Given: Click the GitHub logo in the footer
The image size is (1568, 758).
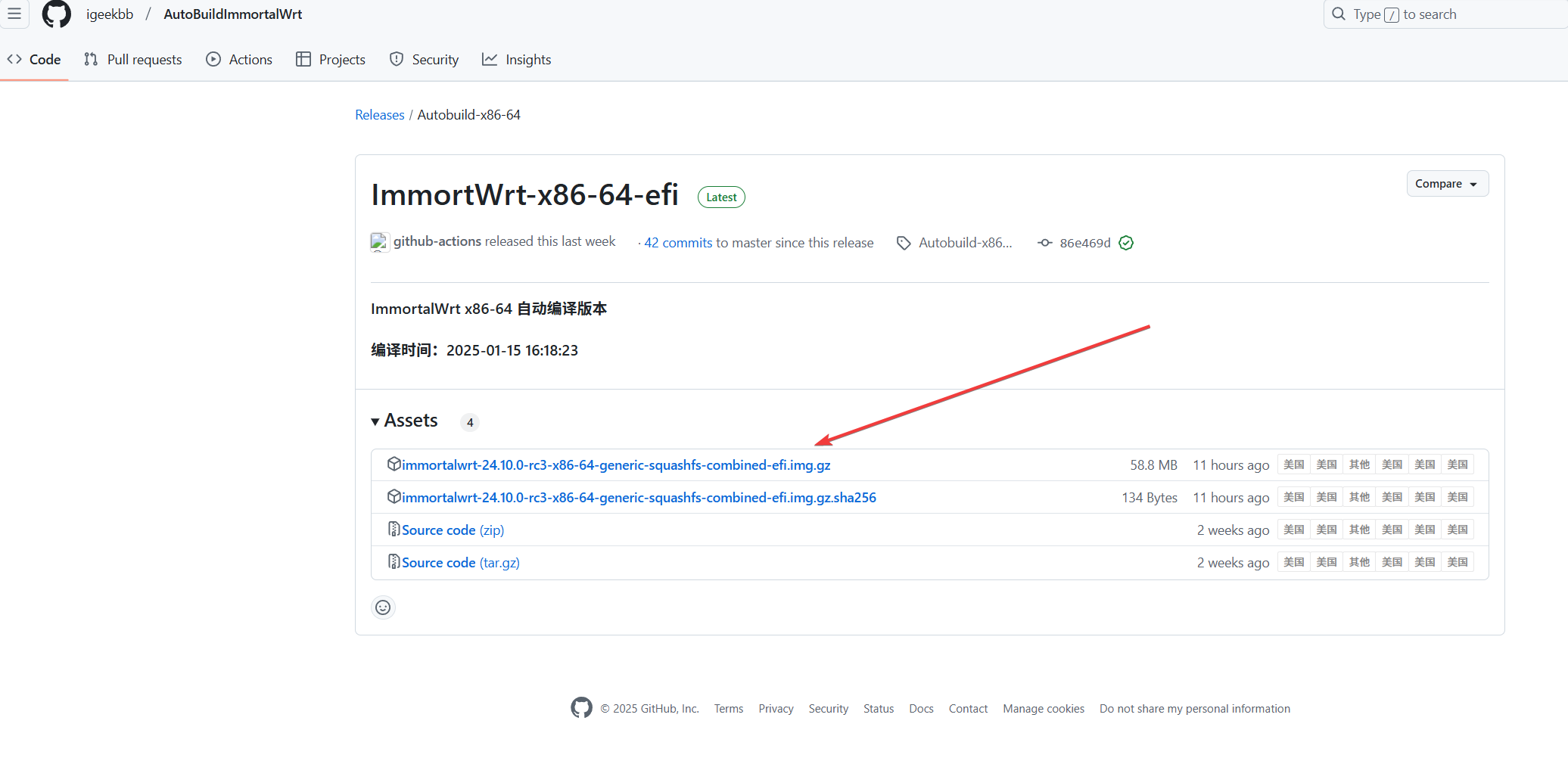Looking at the screenshot, I should point(581,708).
